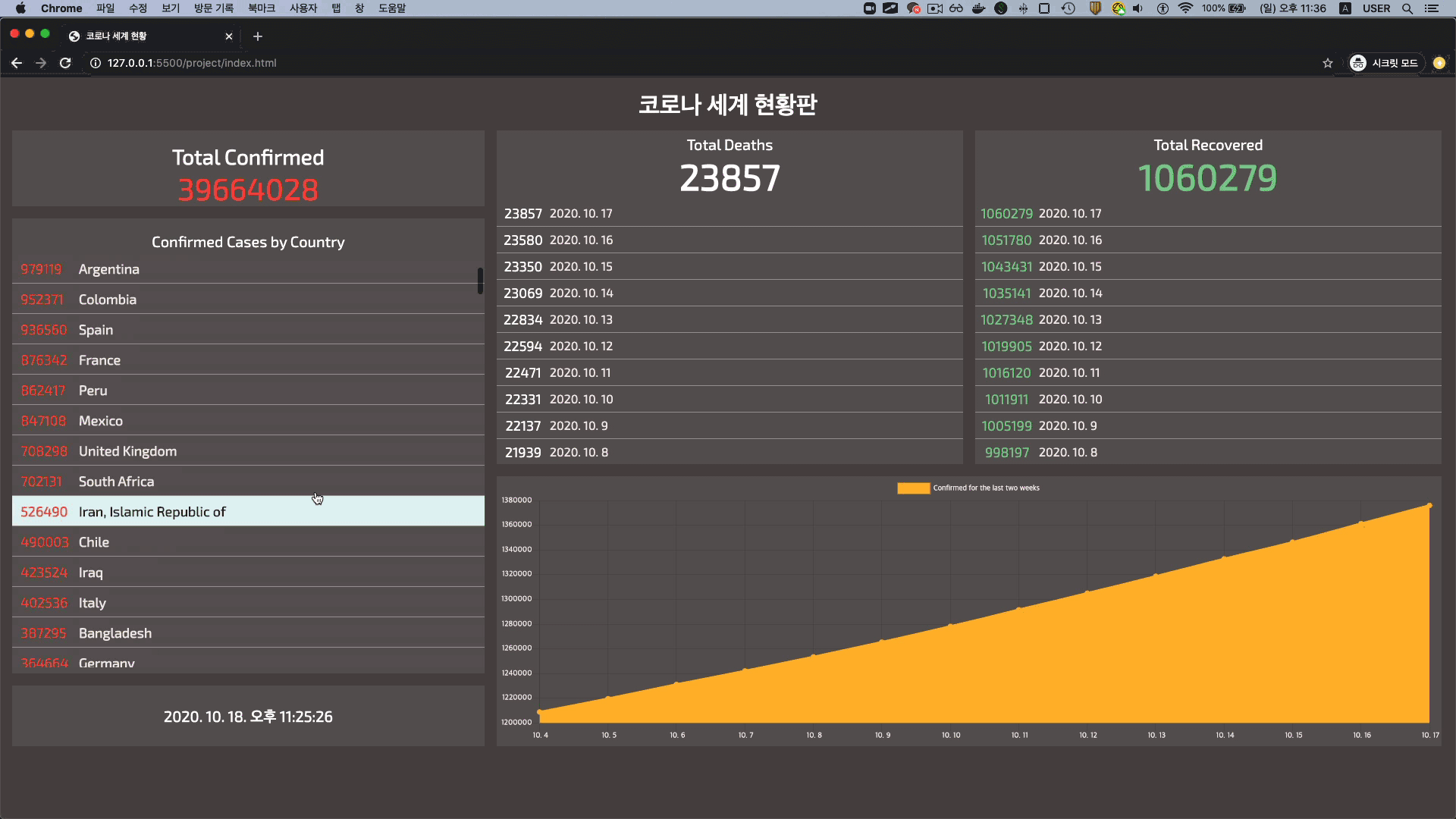
Task: Click the site info icon in the address bar
Action: coord(96,63)
